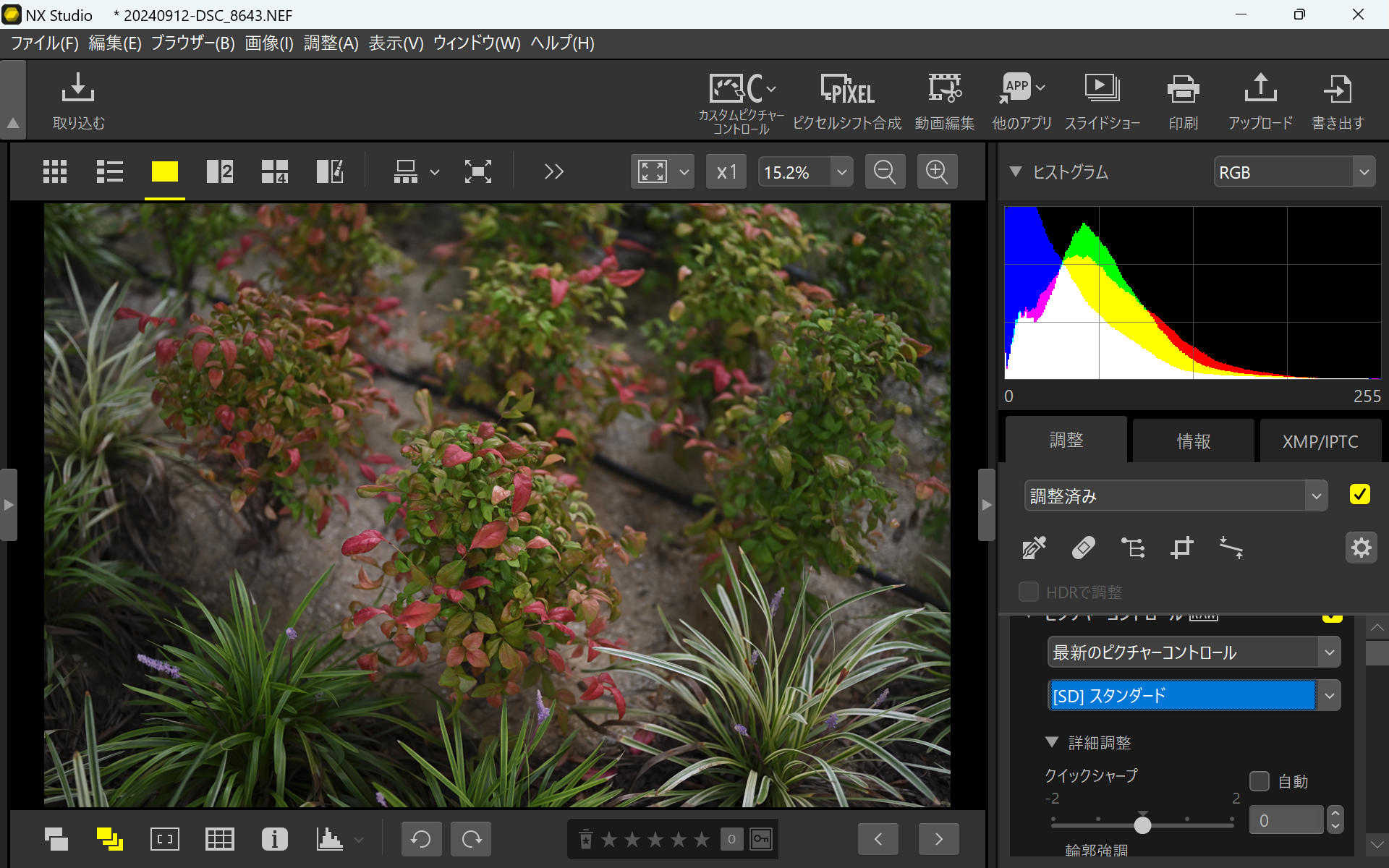The width and height of the screenshot is (1389, 868).
Task: Collapse the 詳細調整 section
Action: [x=1053, y=742]
